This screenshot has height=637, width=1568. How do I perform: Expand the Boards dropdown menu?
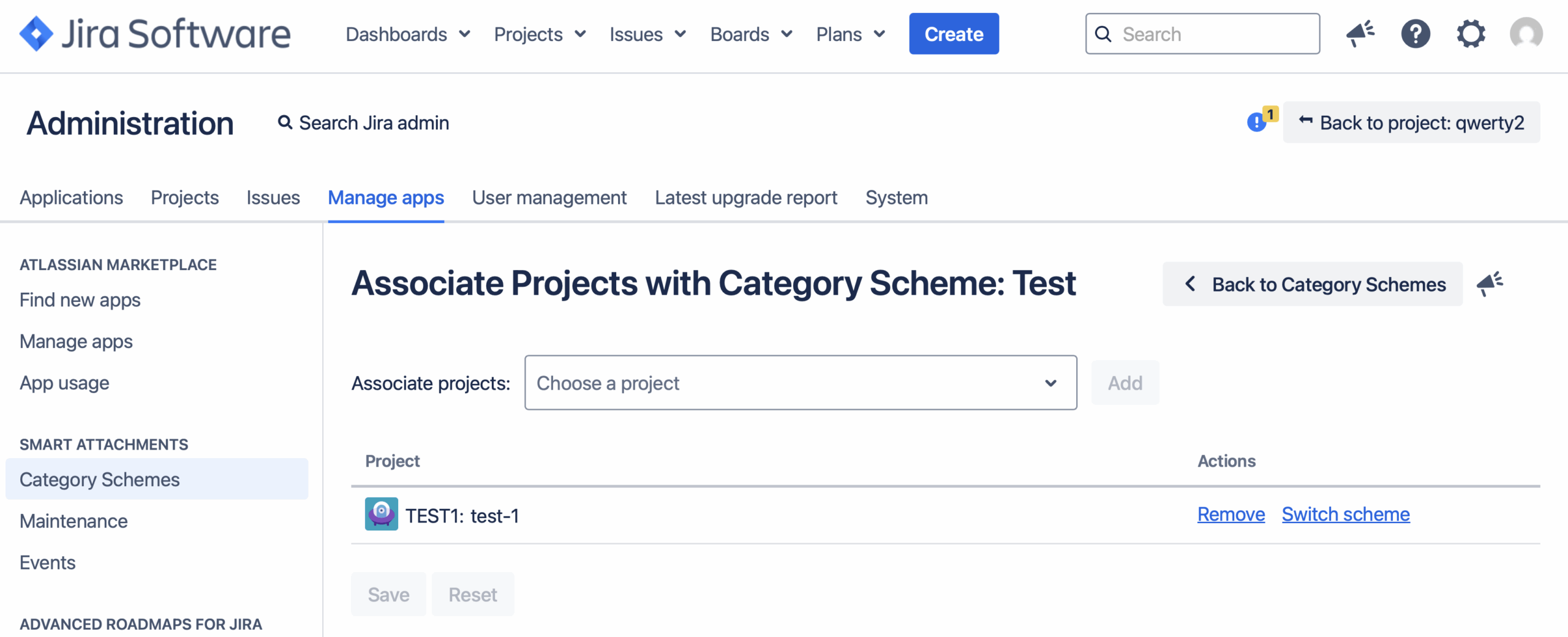pos(751,34)
